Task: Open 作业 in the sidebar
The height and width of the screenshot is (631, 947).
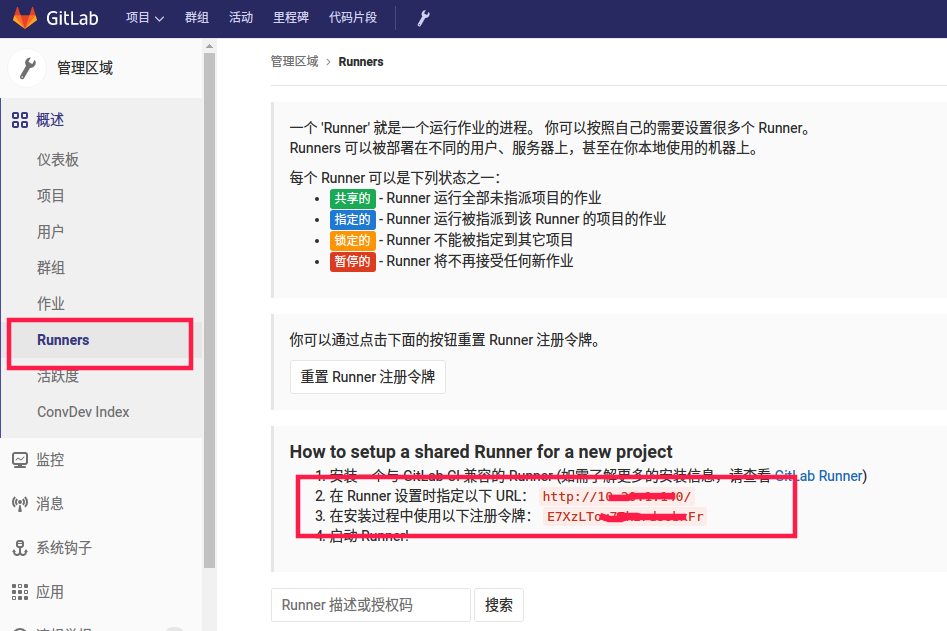Action: 51,303
